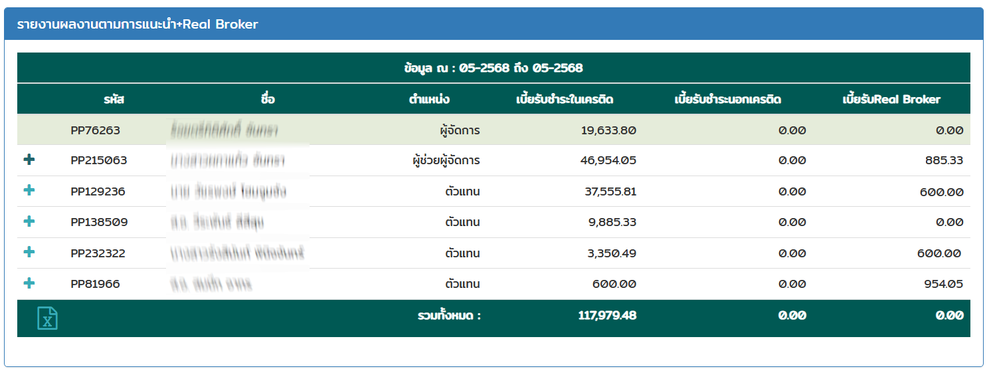Click the Excel export icon
989x371 pixels.
pyautogui.click(x=47, y=318)
